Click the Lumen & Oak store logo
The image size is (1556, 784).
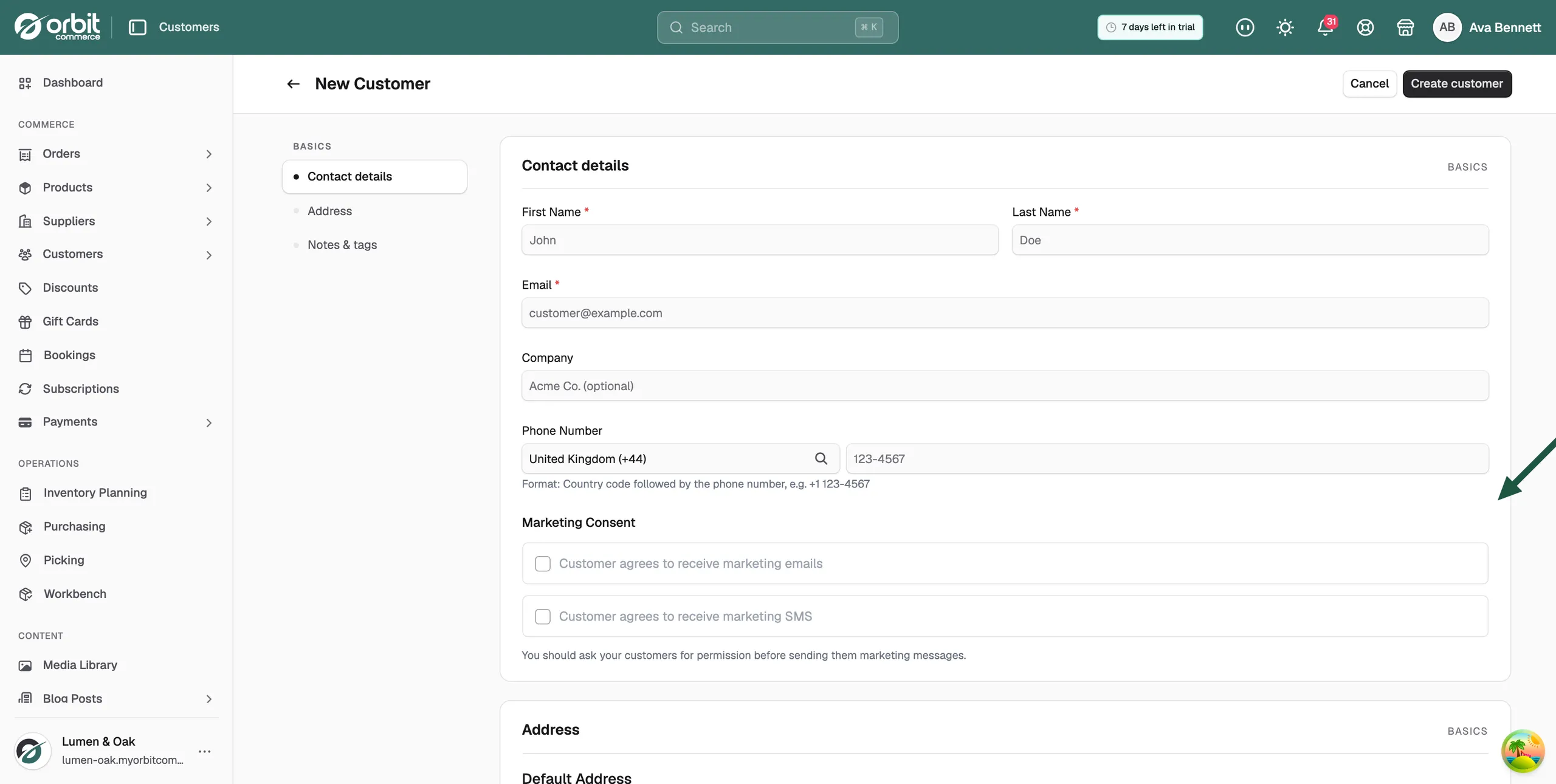[x=32, y=751]
